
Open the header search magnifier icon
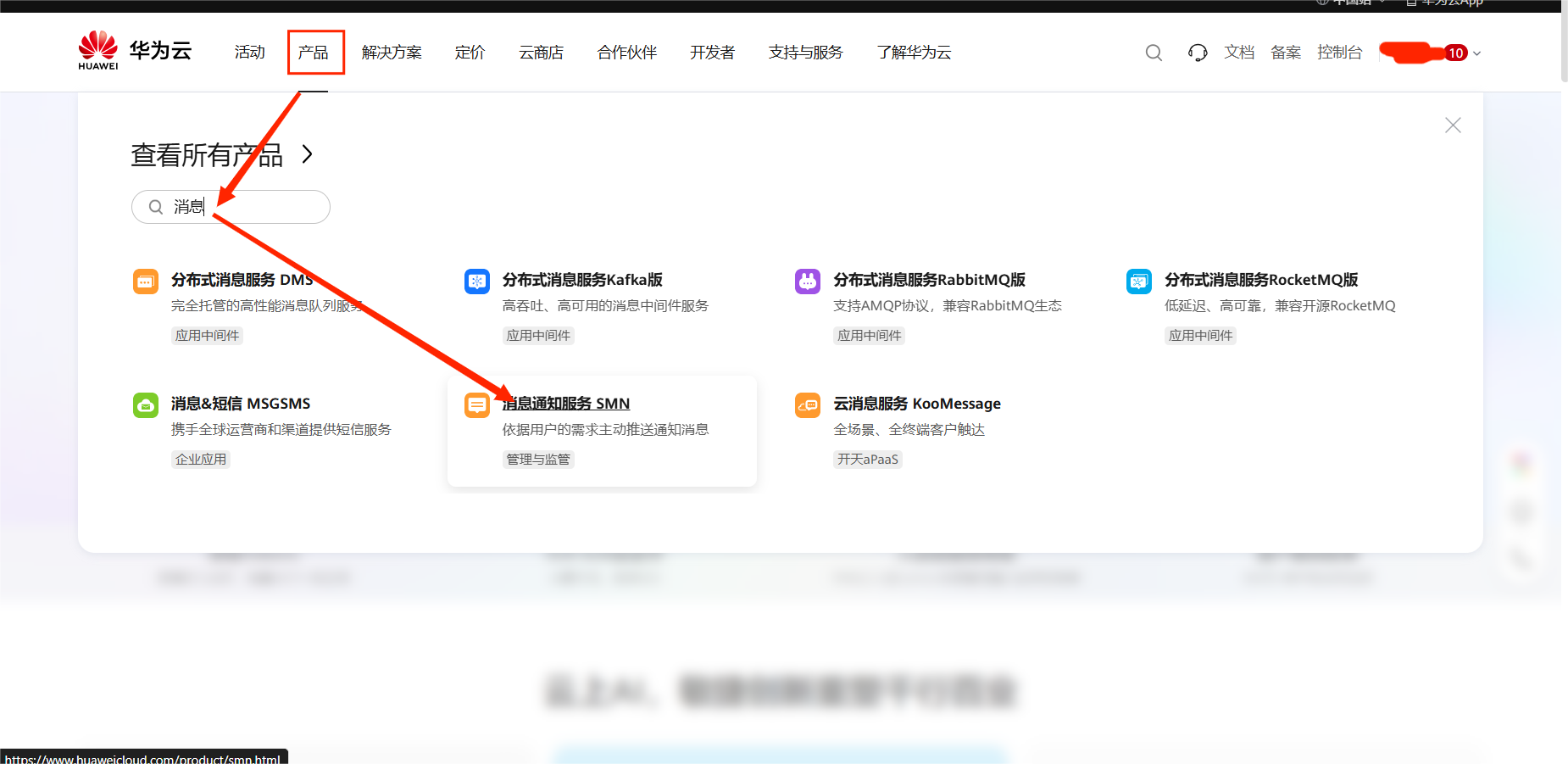click(1154, 53)
